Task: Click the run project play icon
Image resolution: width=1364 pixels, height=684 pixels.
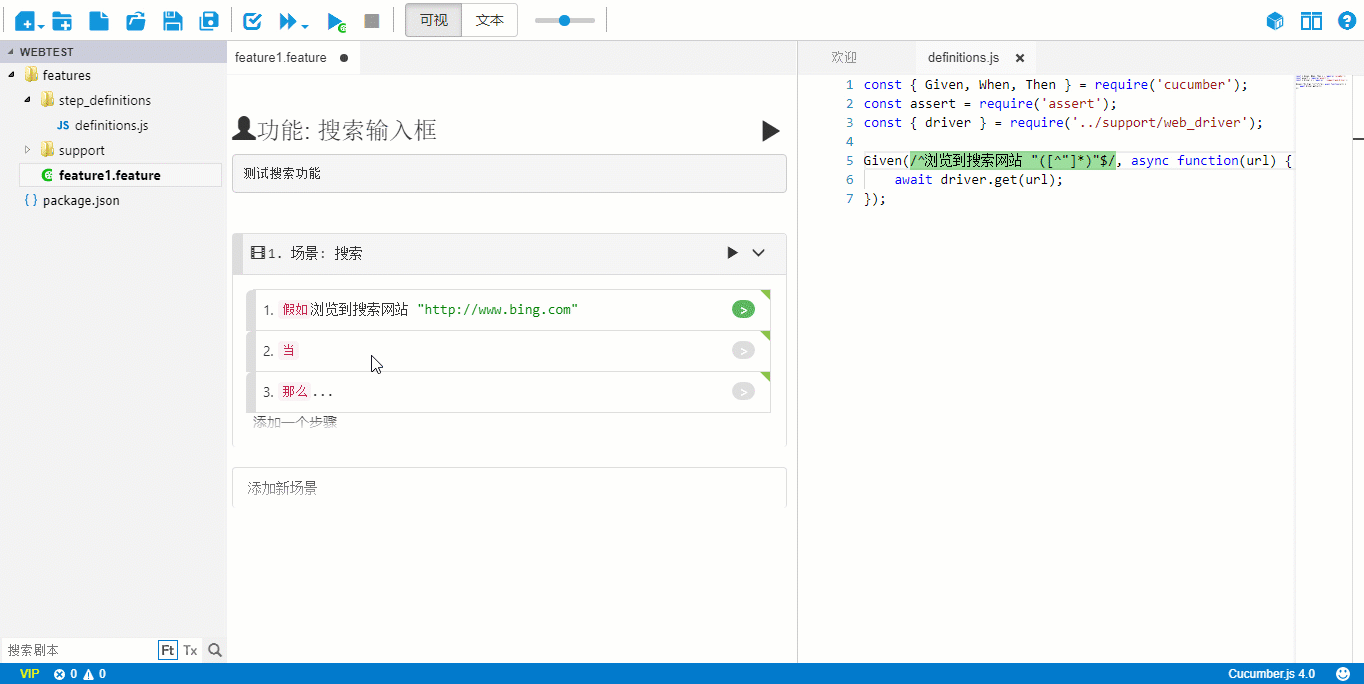Action: [336, 22]
